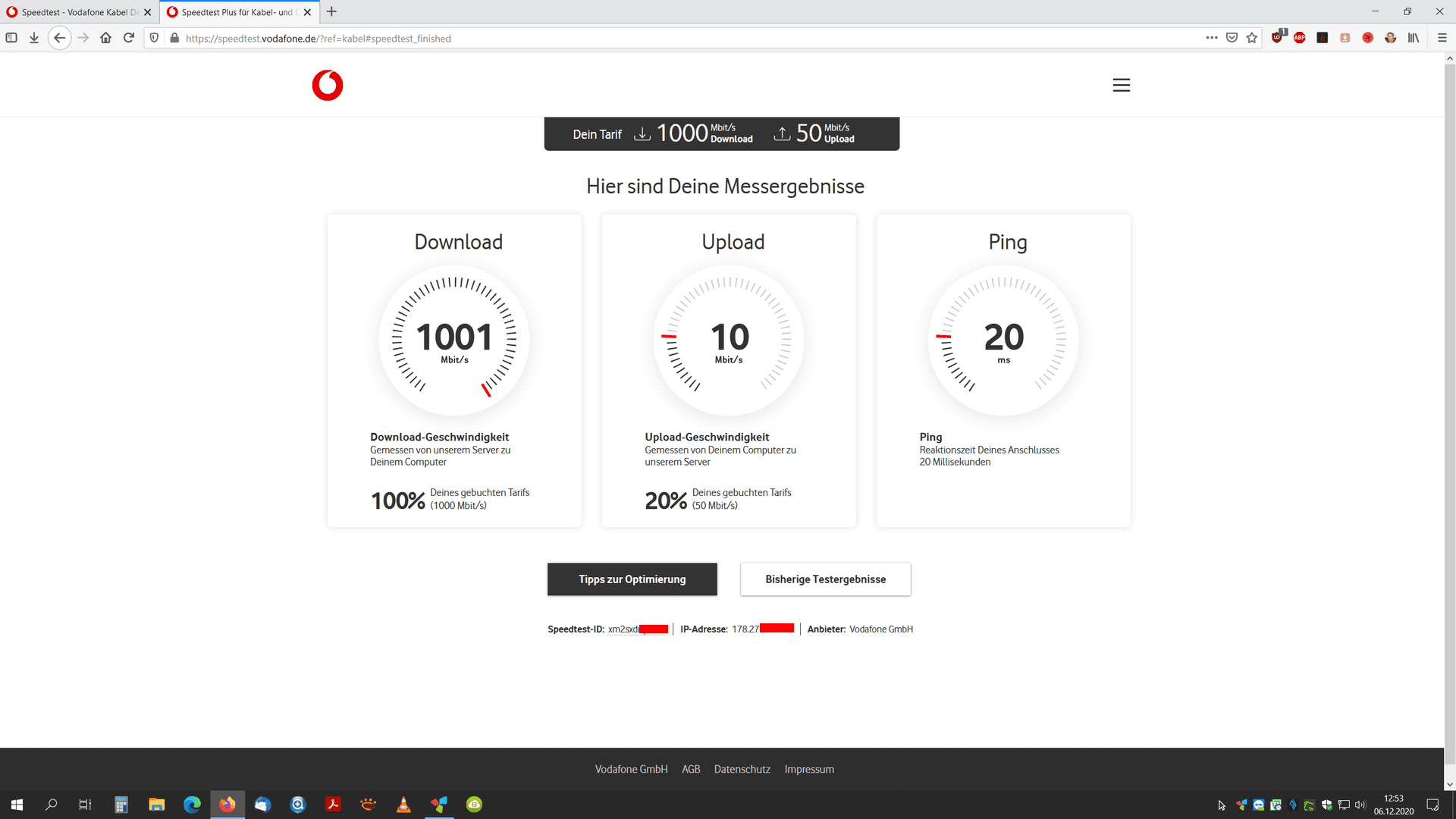
Task: Open the Firefox account avatar
Action: click(x=1391, y=38)
